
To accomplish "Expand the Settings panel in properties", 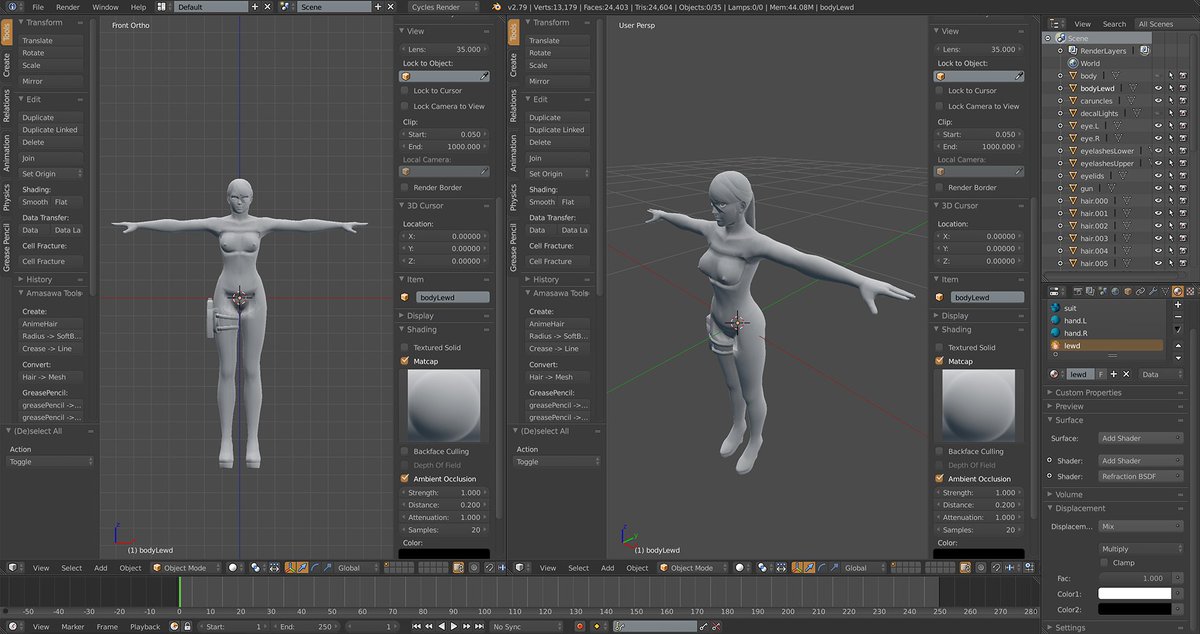I will click(1071, 628).
